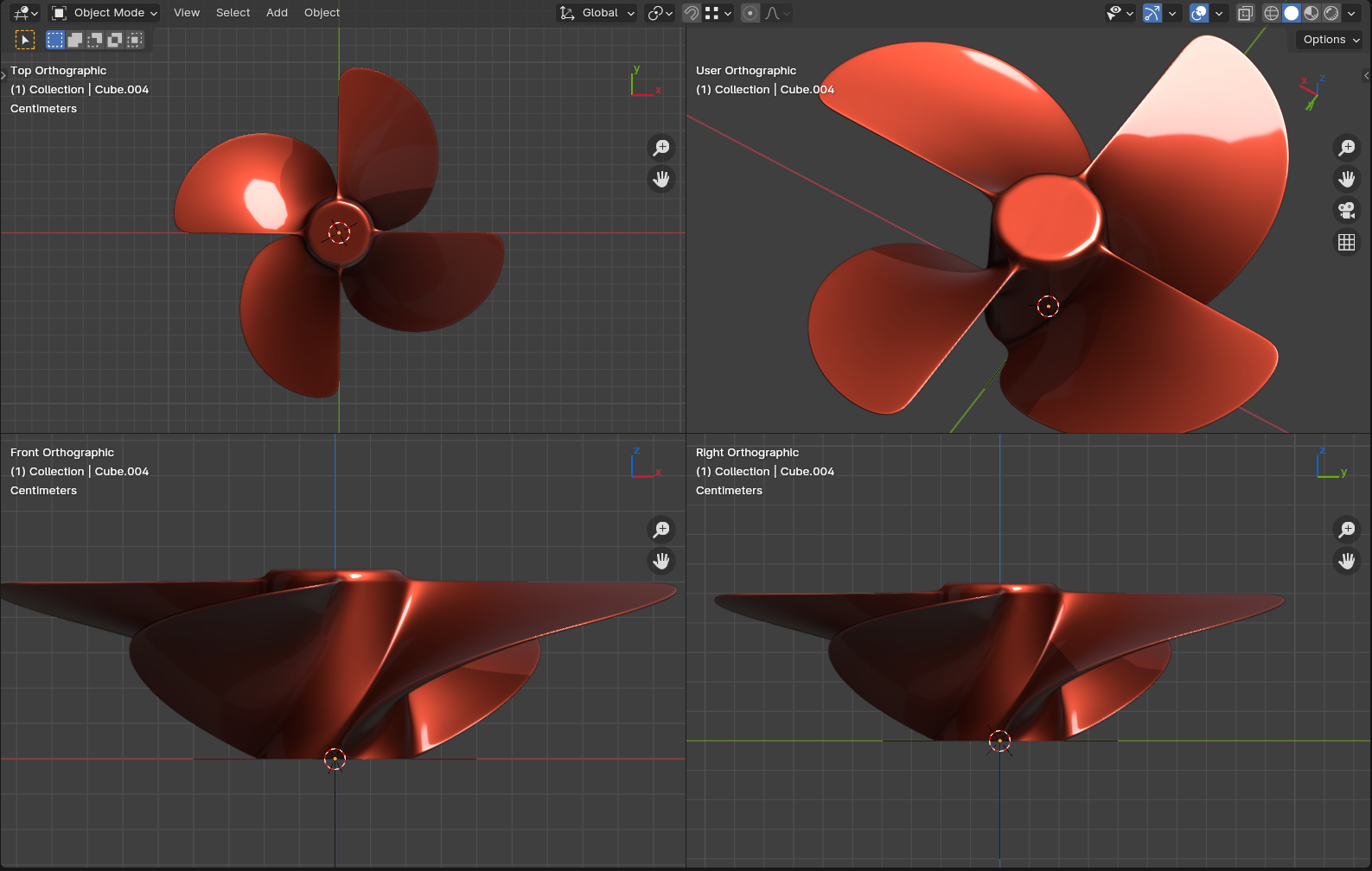Screen dimensions: 1372x871
Task: Switch to rendered viewport shading
Action: [1331, 13]
